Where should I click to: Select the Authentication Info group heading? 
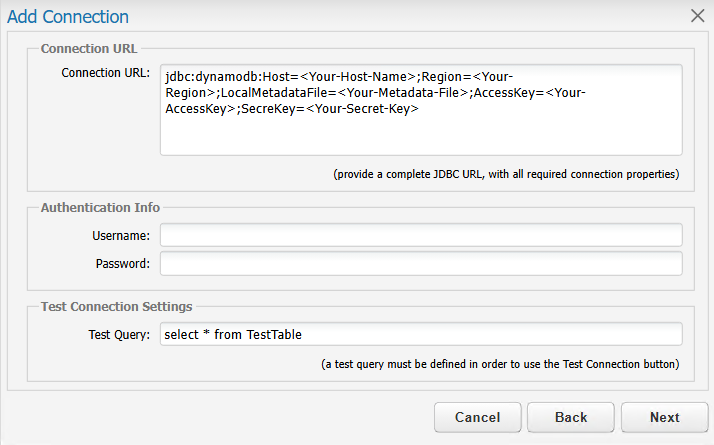(x=100, y=208)
